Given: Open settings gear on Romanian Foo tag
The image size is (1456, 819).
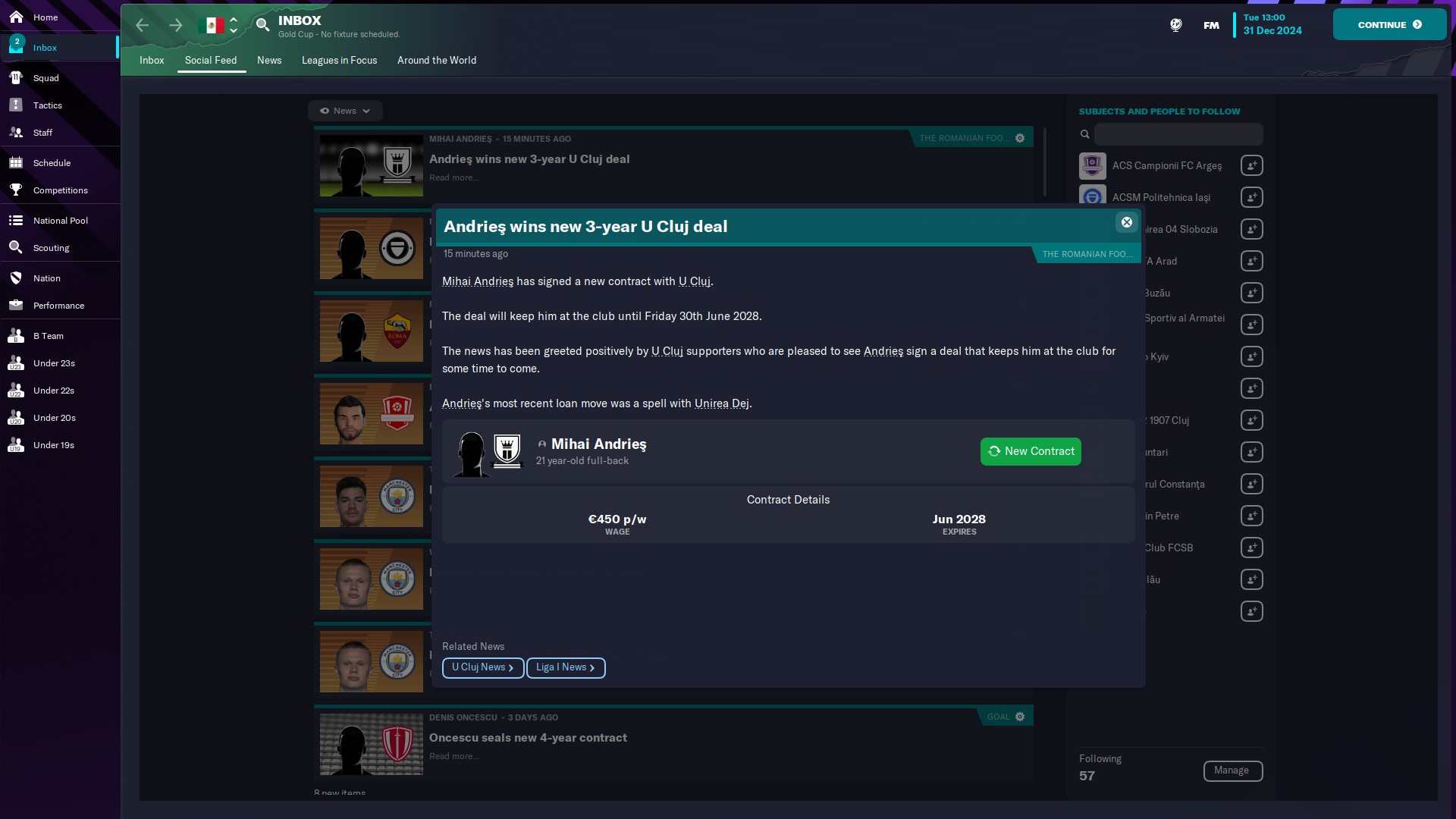Looking at the screenshot, I should [x=1020, y=138].
